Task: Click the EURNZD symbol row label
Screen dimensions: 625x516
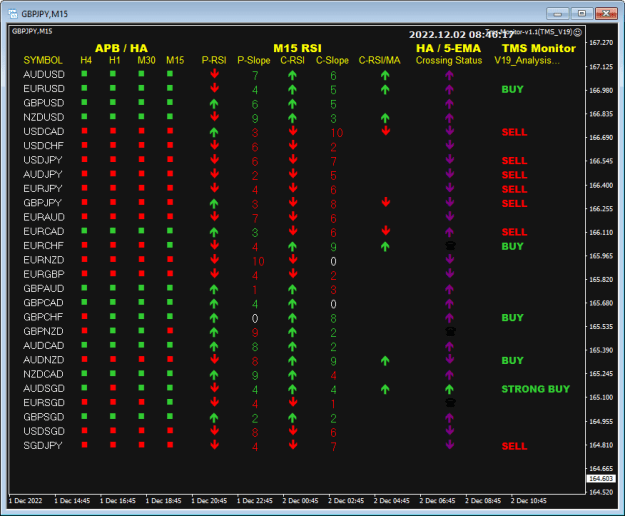Action: click(43, 260)
